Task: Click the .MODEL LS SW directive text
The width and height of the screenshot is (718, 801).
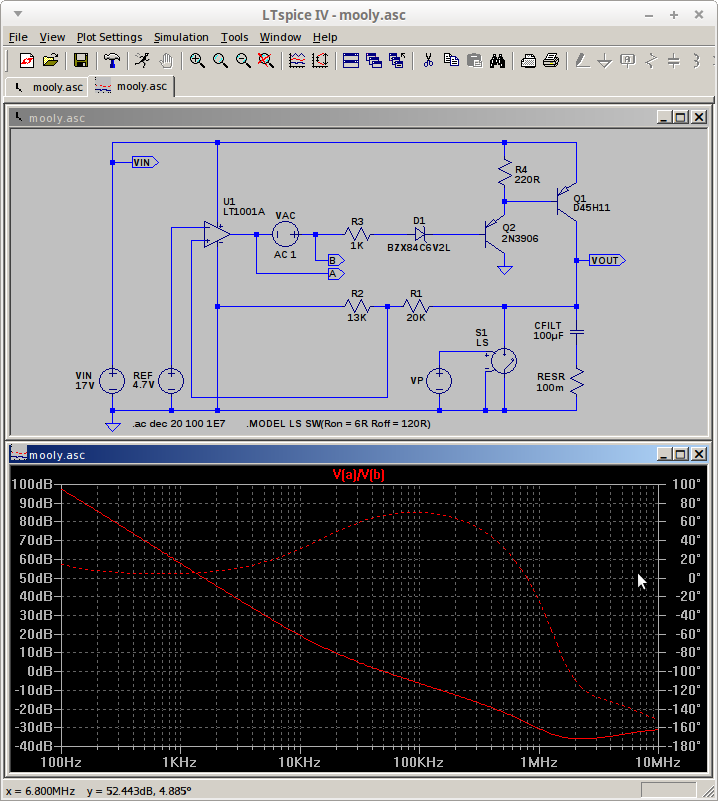Action: click(x=339, y=423)
